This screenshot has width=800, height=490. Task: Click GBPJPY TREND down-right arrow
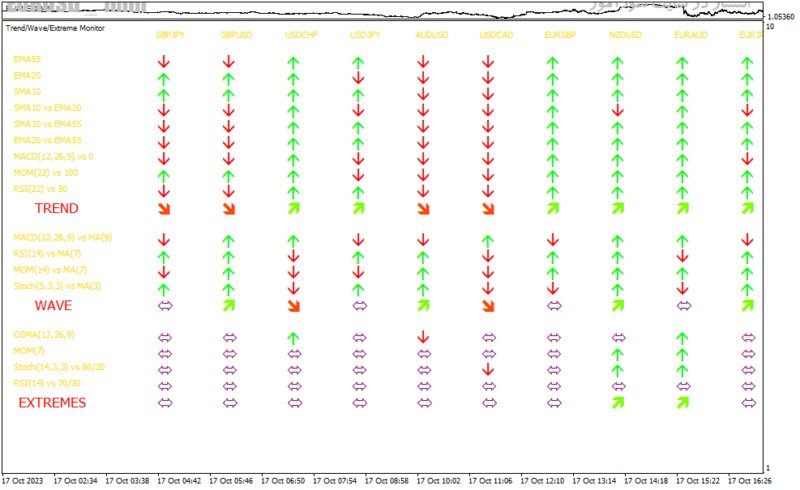coord(164,209)
